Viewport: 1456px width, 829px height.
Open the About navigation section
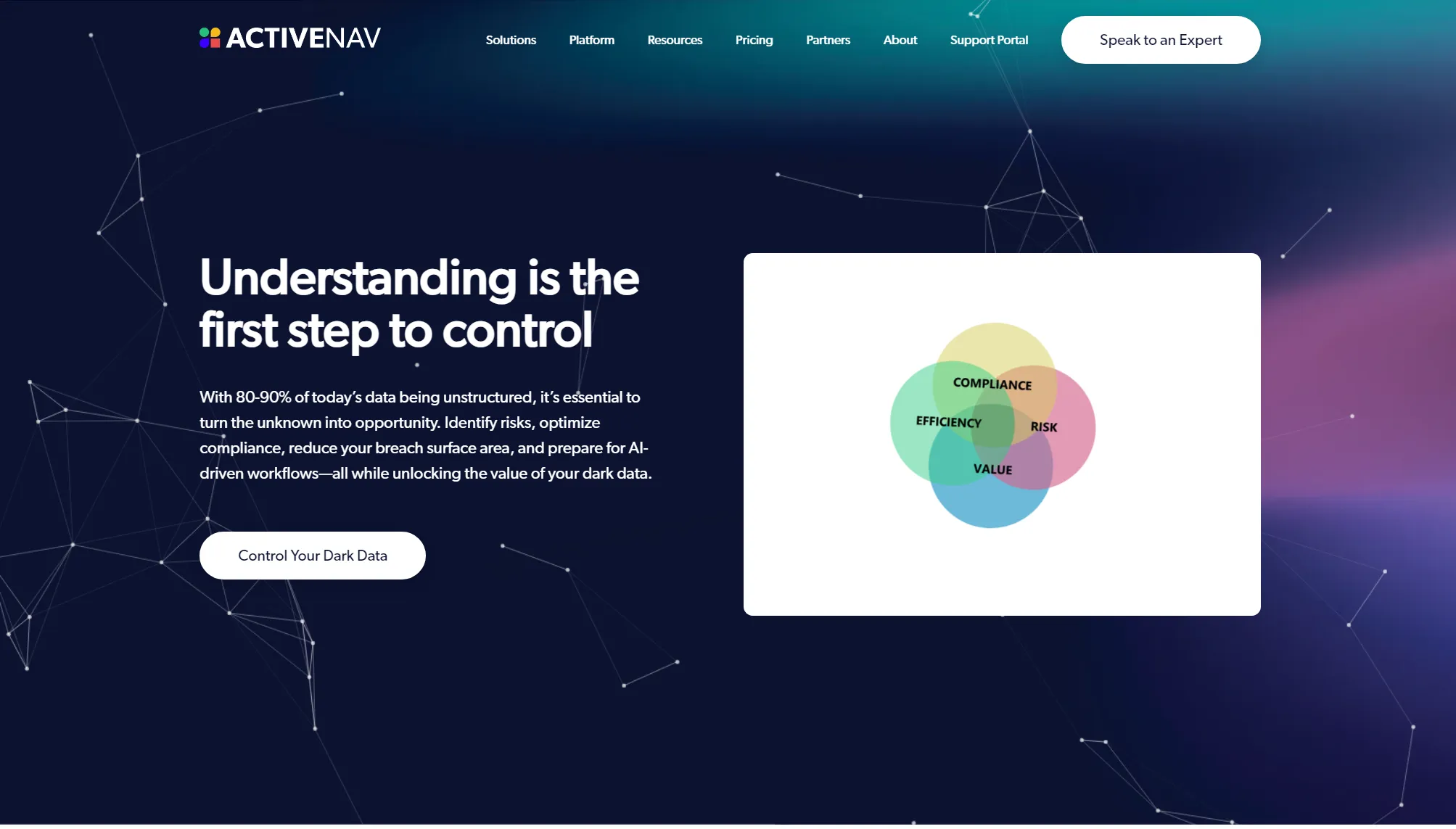click(899, 40)
